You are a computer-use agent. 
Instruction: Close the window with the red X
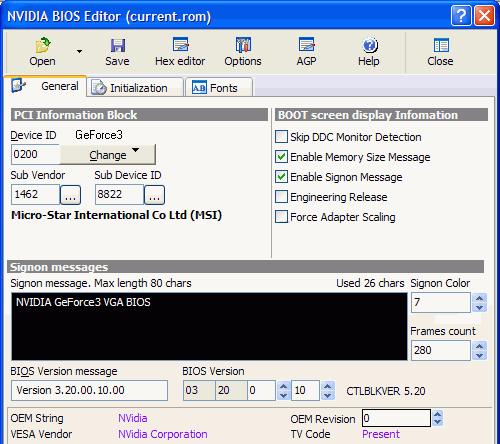484,15
